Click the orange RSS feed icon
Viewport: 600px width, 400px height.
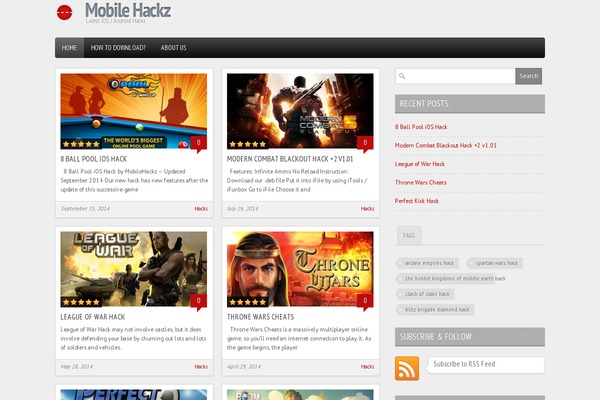(x=407, y=368)
